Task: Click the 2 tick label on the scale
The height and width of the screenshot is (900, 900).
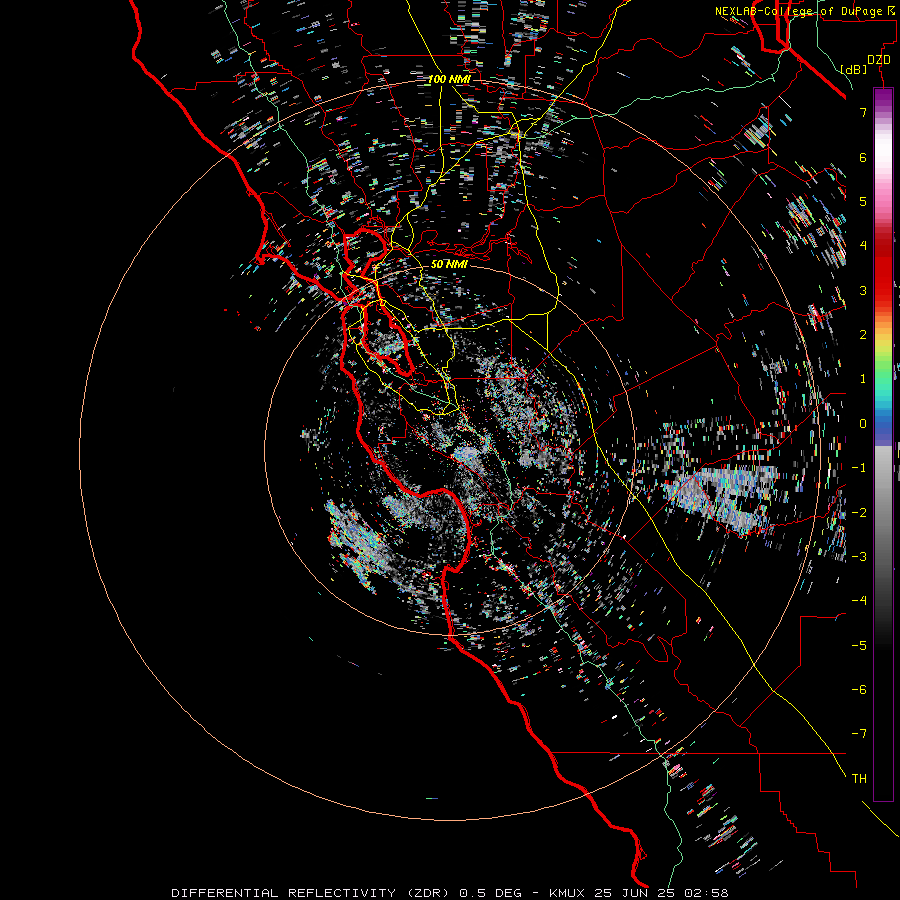Action: (863, 335)
